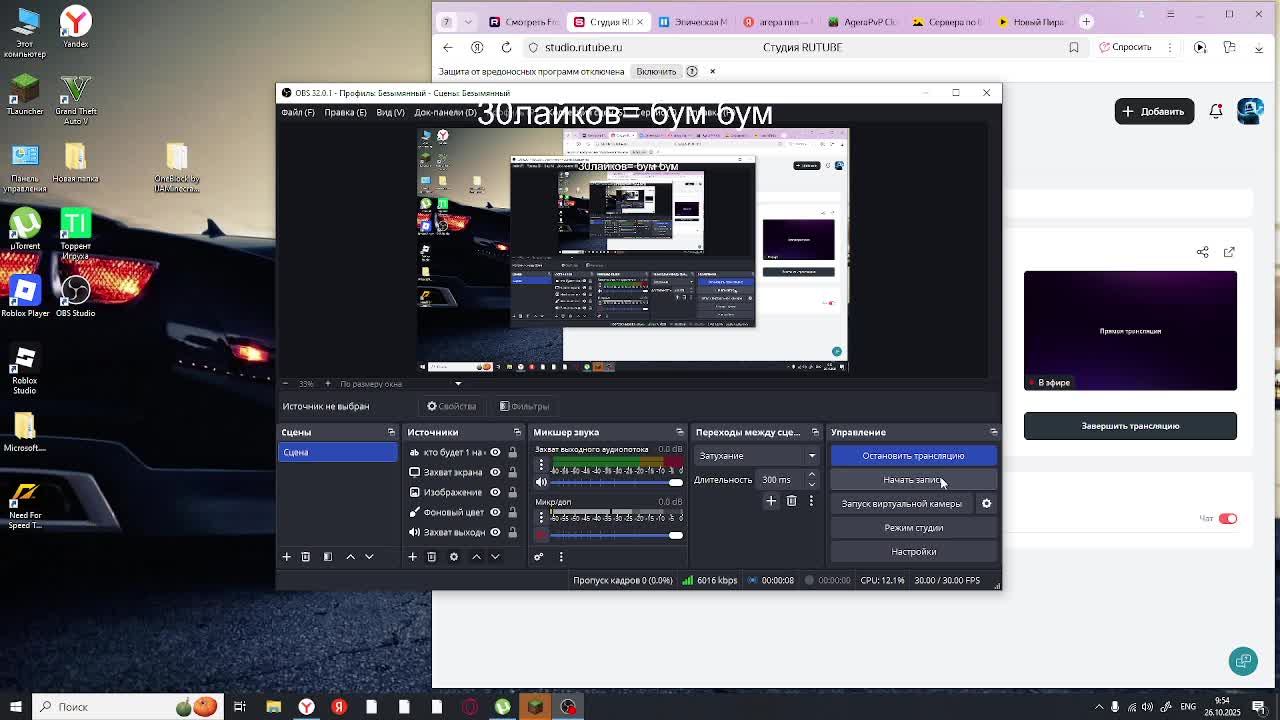Undock the Controls panel
Viewport: 1280px width, 720px height.
pos(993,432)
